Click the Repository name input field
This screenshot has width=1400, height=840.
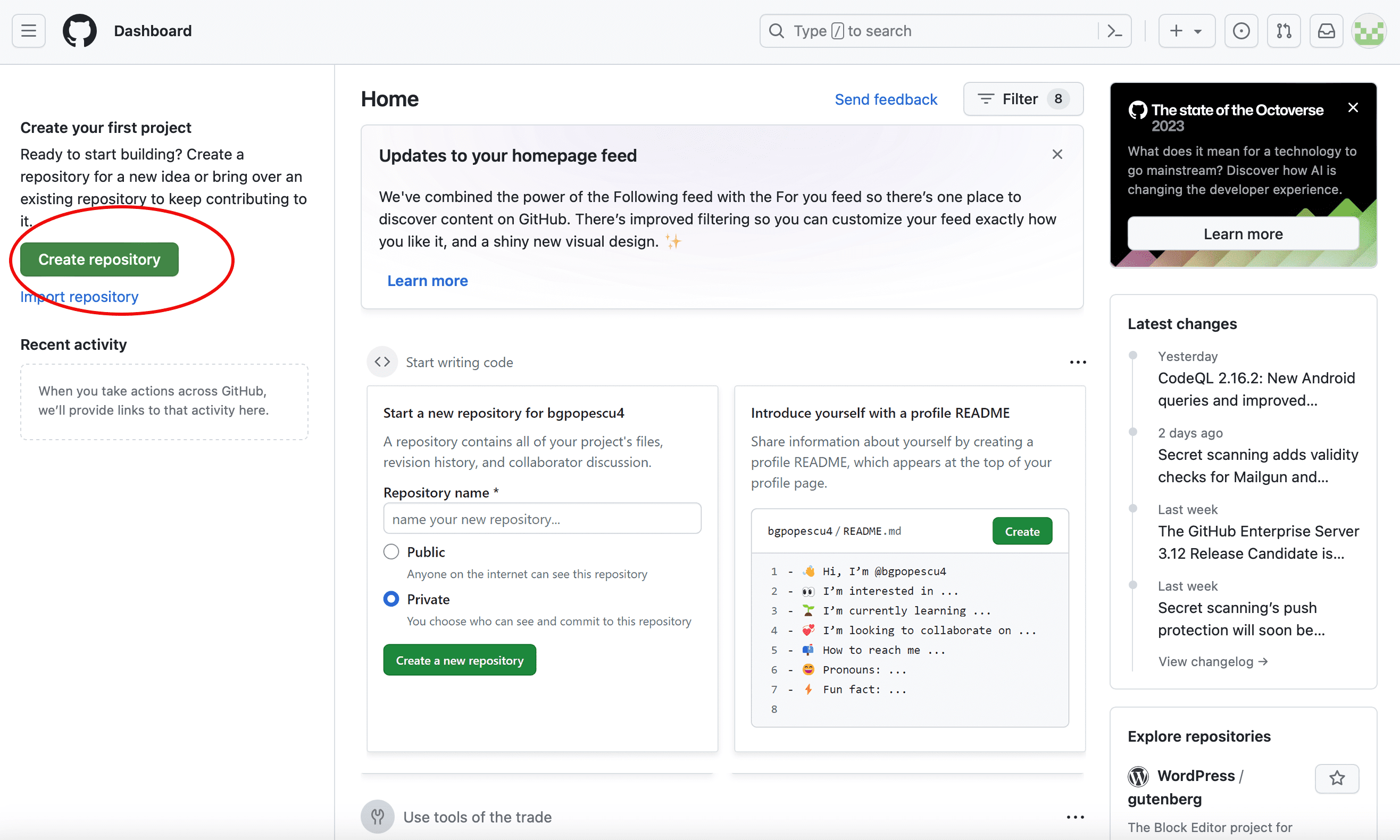click(541, 518)
